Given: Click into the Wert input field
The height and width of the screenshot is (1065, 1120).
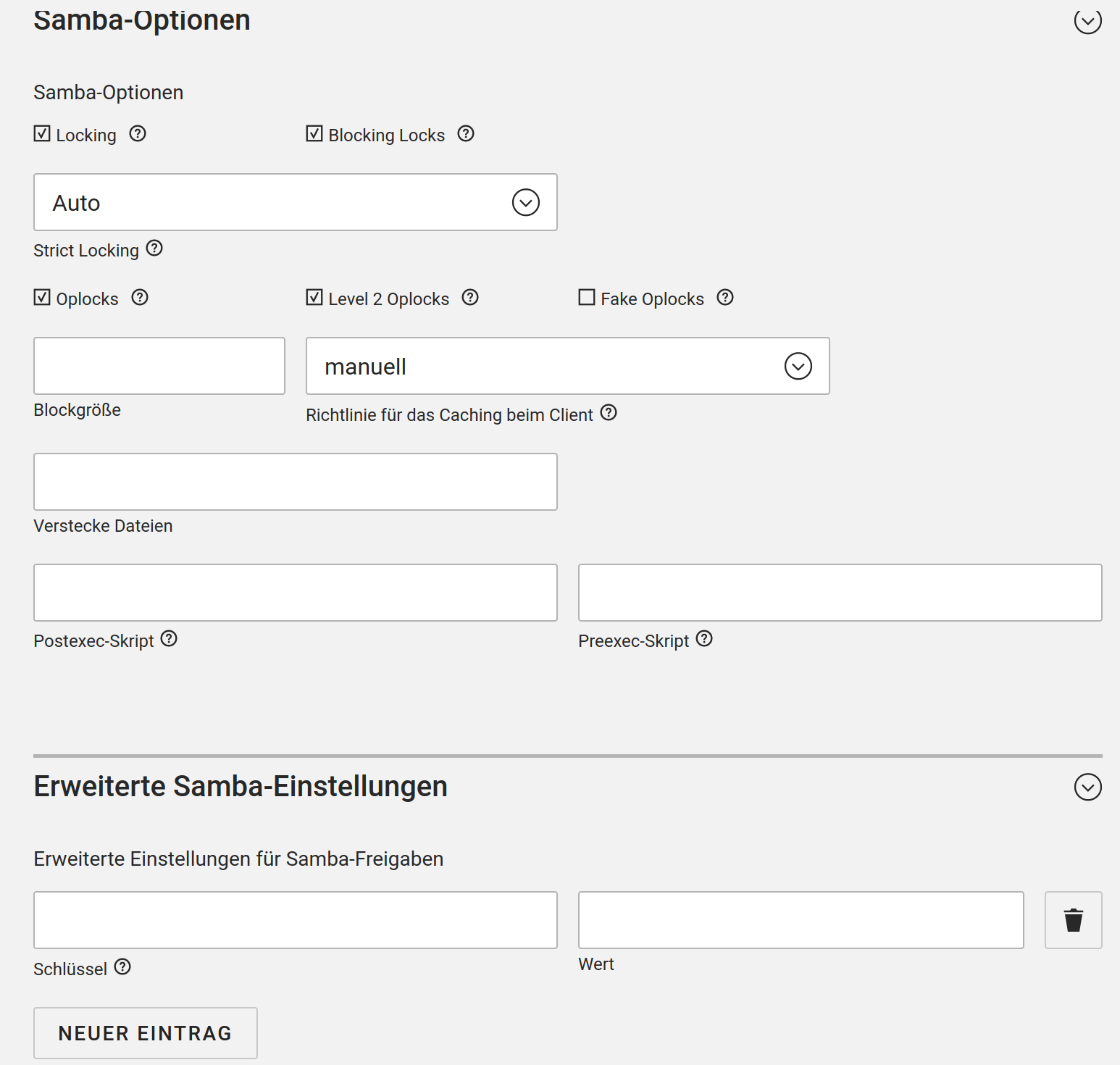Looking at the screenshot, I should pos(801,920).
